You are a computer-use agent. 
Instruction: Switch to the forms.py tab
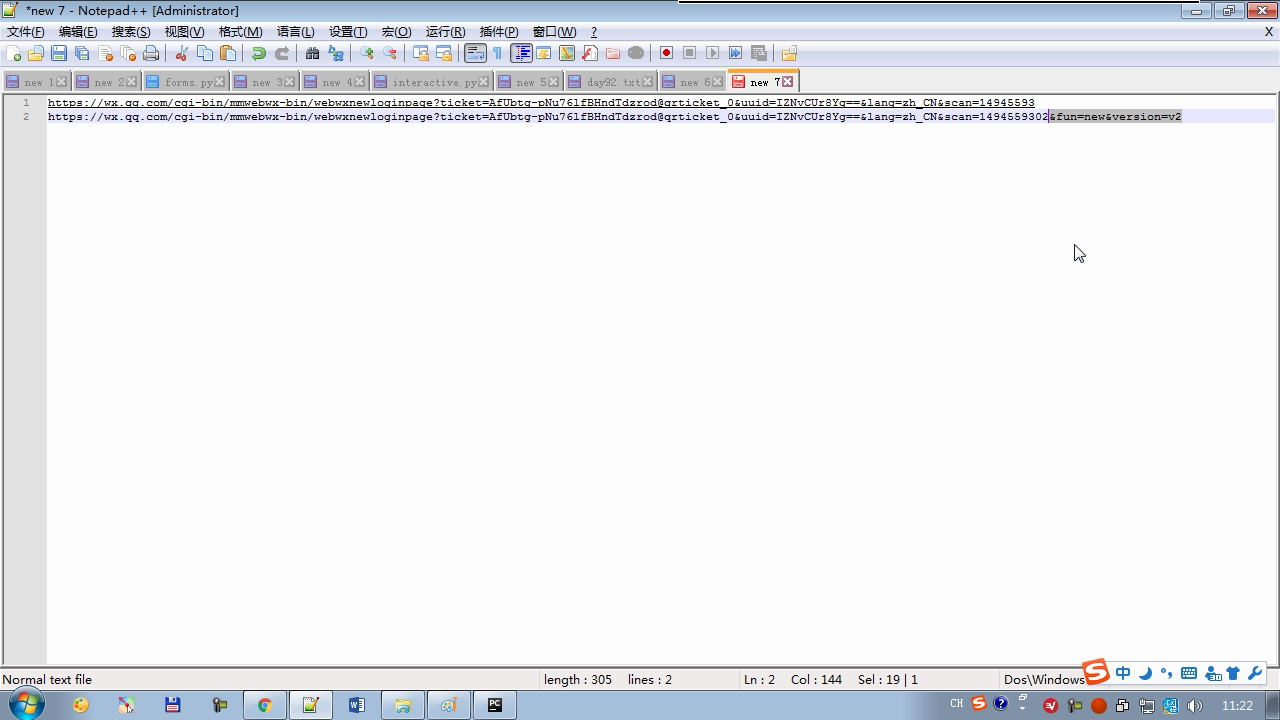pyautogui.click(x=185, y=82)
